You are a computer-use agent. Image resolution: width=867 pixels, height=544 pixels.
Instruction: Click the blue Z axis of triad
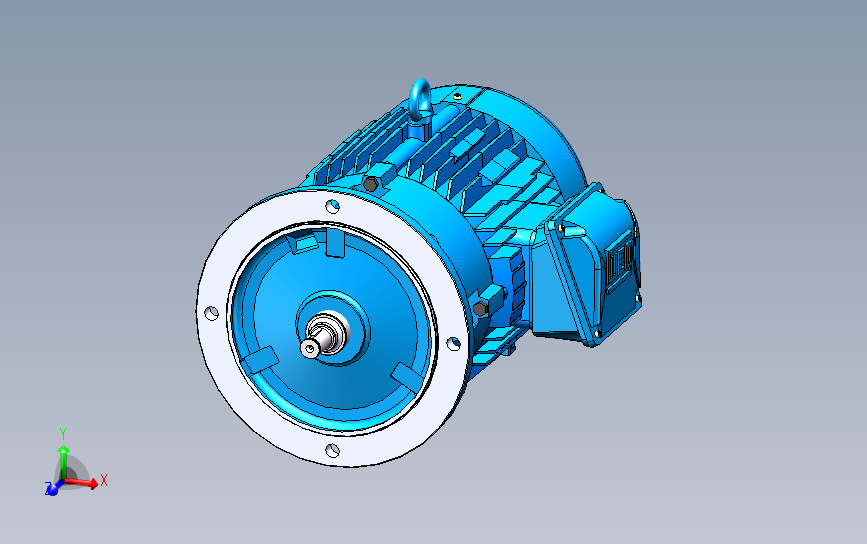coord(52,488)
